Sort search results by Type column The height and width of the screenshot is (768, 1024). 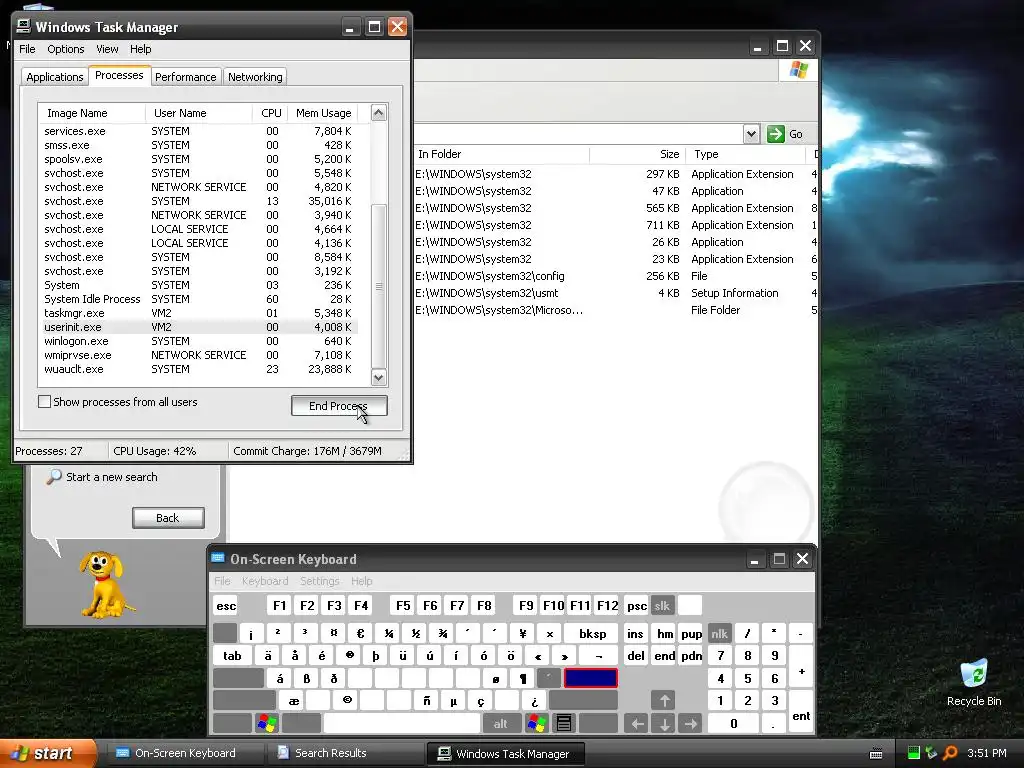[x=745, y=154]
